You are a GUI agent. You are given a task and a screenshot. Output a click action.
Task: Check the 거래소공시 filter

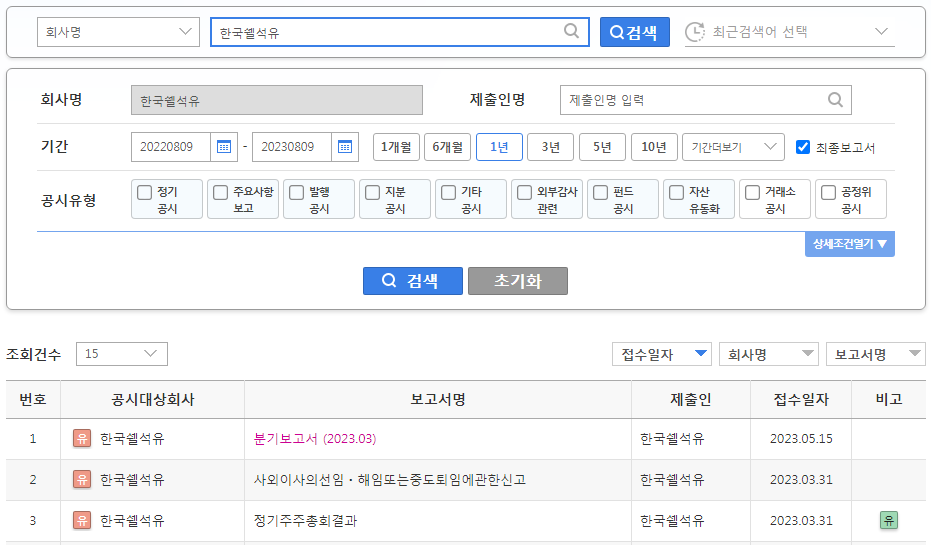[x=752, y=192]
